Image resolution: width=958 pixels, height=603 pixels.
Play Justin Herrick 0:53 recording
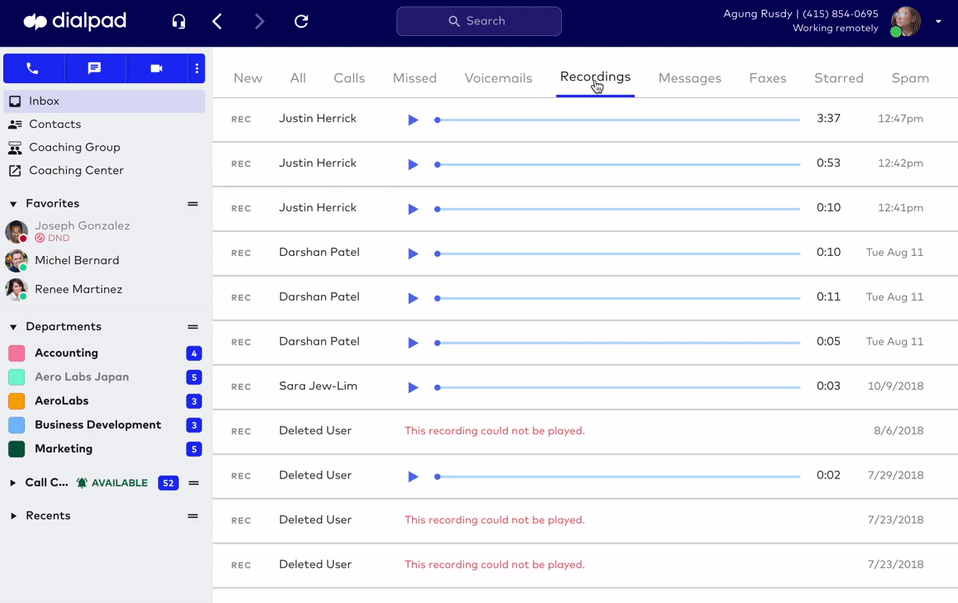point(413,164)
